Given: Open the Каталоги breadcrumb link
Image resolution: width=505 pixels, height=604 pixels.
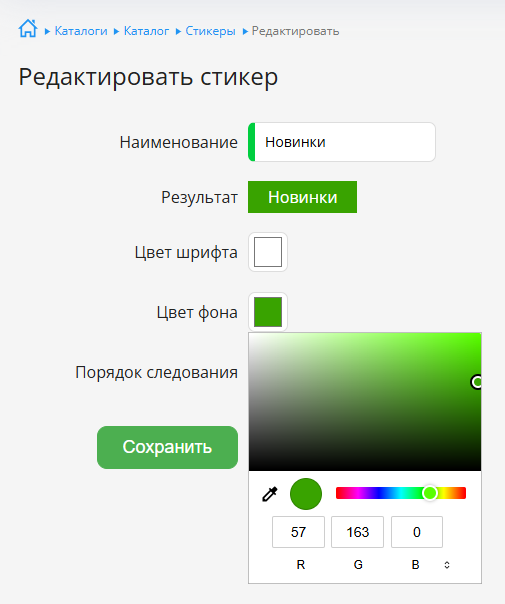Looking at the screenshot, I should coord(81,31).
